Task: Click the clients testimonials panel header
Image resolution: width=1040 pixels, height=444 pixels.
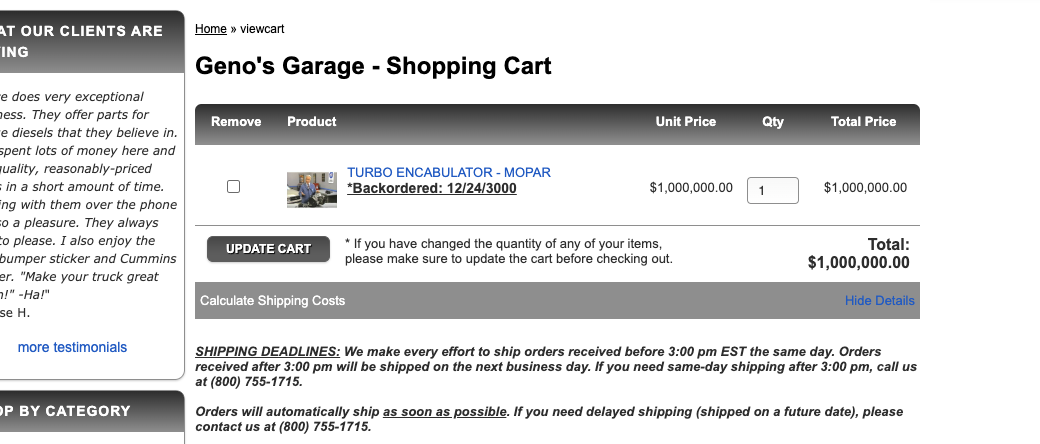Action: click(92, 41)
